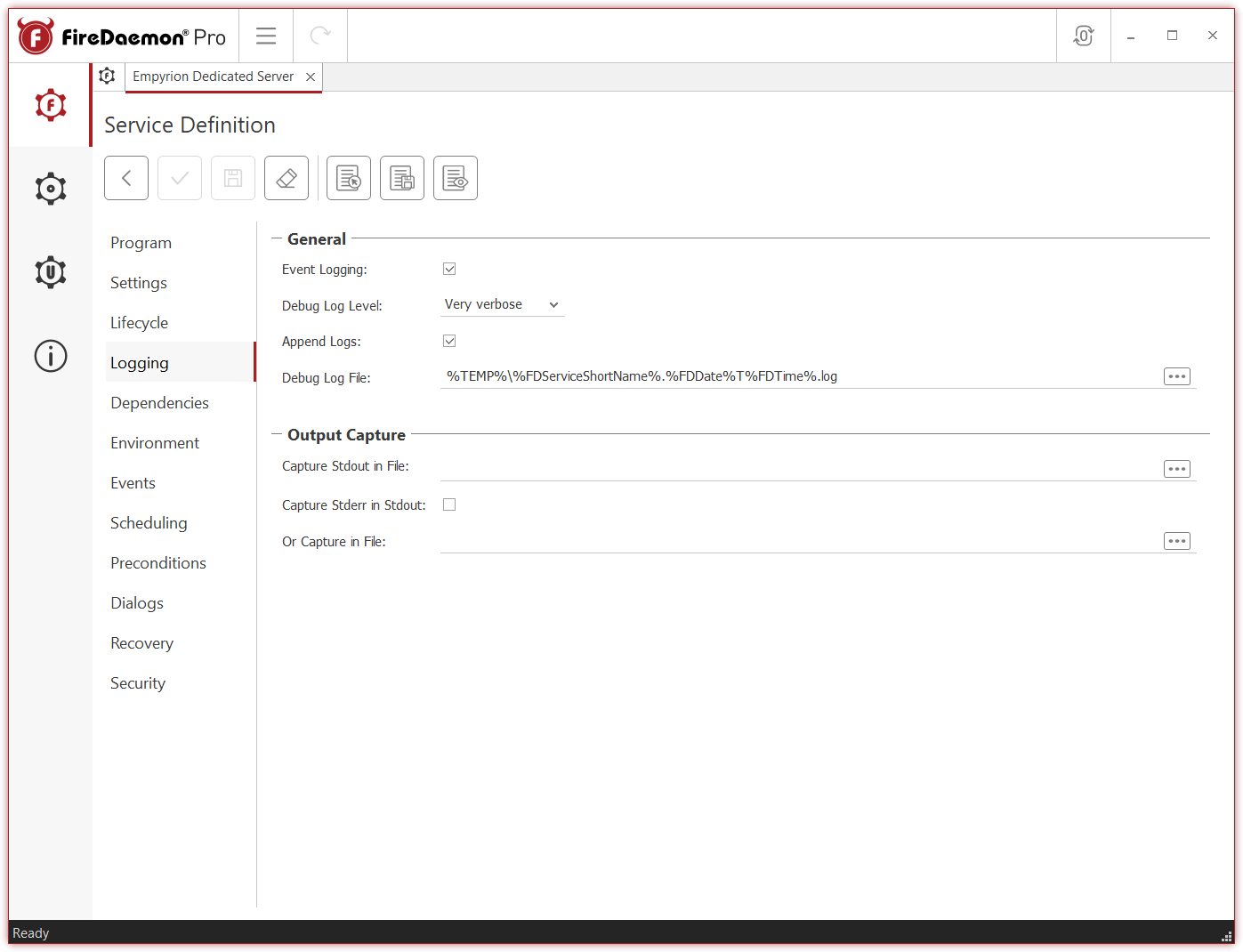This screenshot has height=952, width=1243.
Task: Browse for Capture Stdout file
Action: click(x=1176, y=468)
